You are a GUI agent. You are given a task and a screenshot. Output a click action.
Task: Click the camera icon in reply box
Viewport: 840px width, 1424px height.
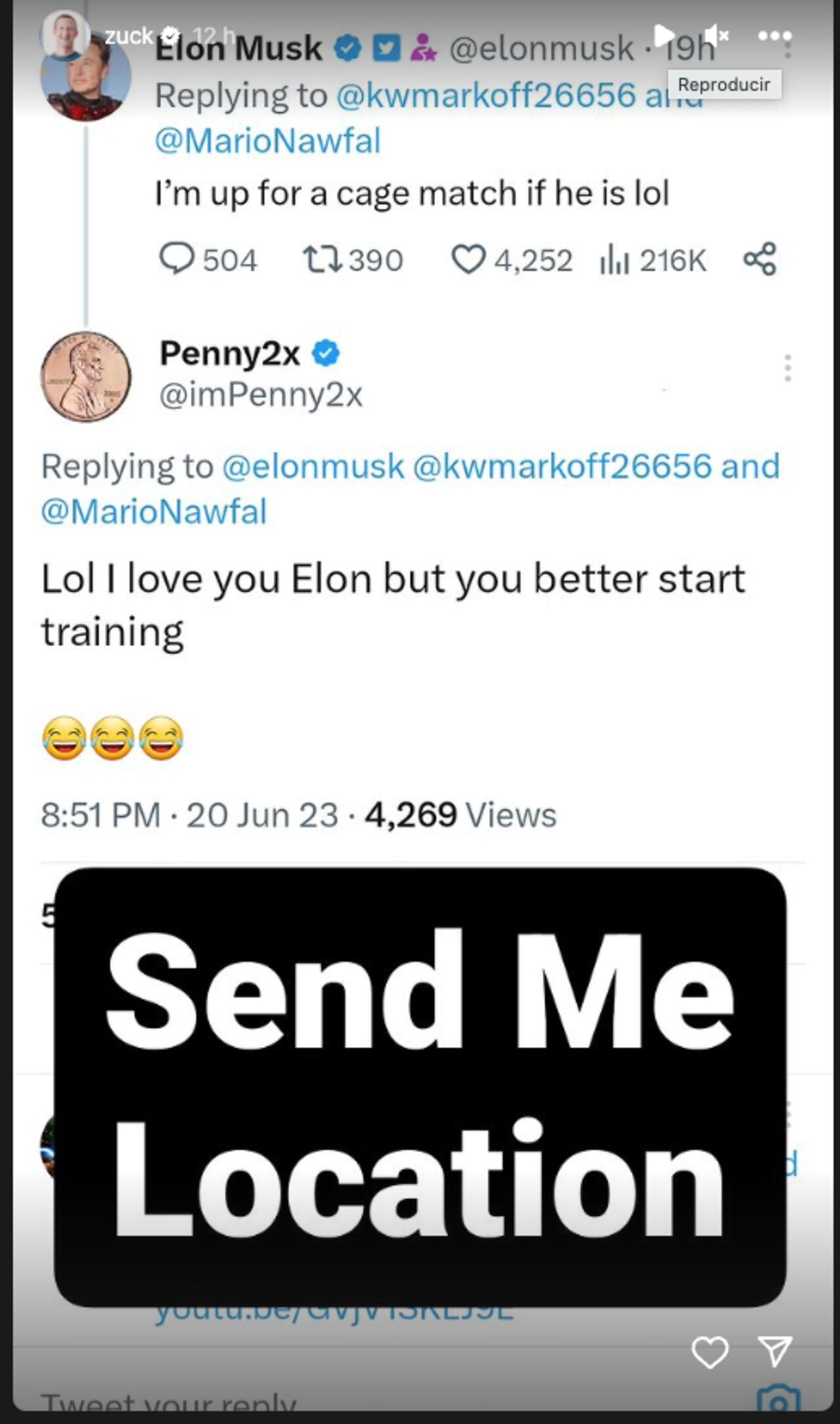tap(778, 1401)
